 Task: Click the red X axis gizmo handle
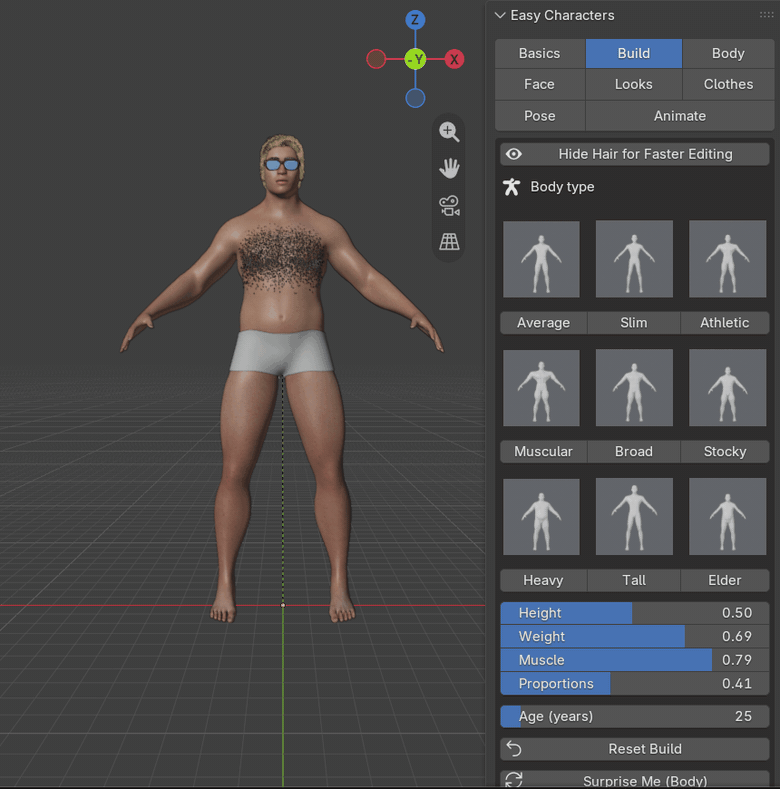click(x=454, y=59)
